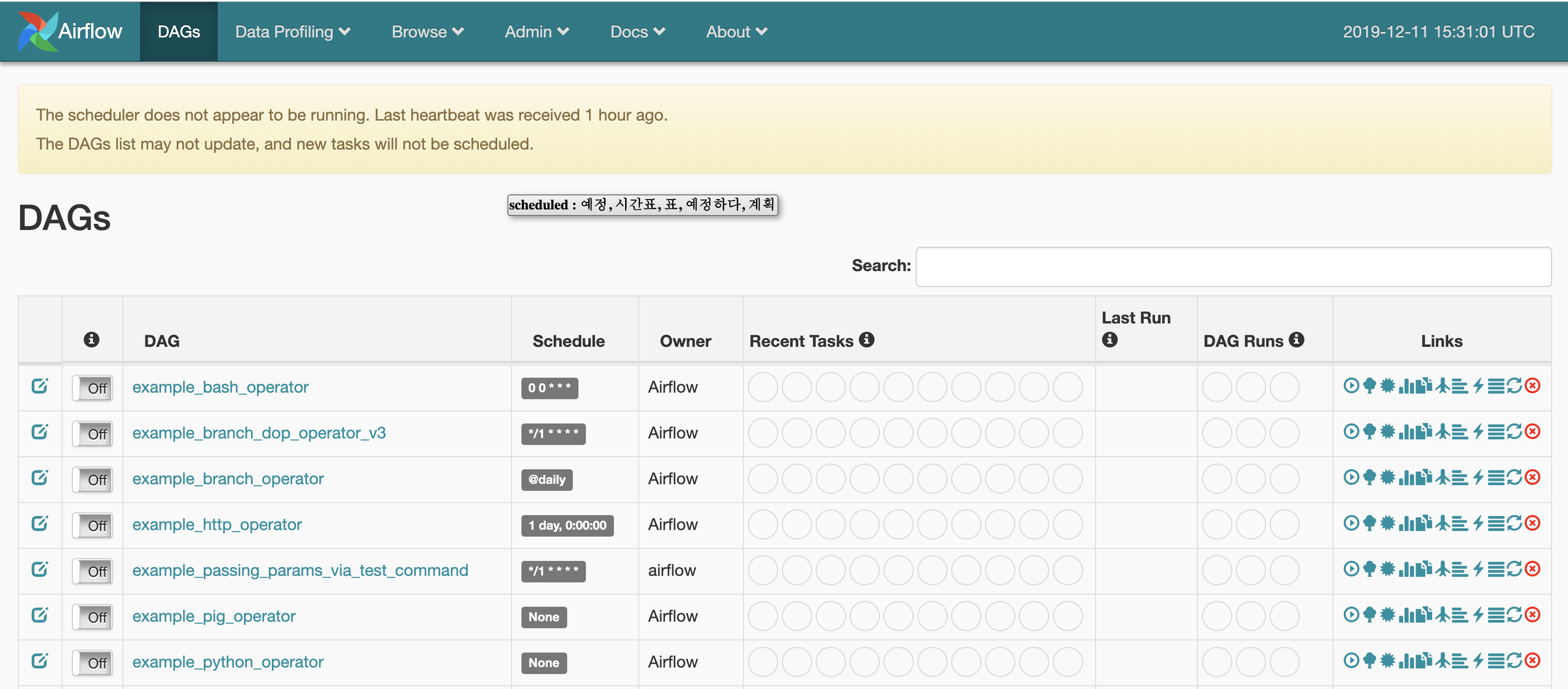Open the About dropdown

736,32
